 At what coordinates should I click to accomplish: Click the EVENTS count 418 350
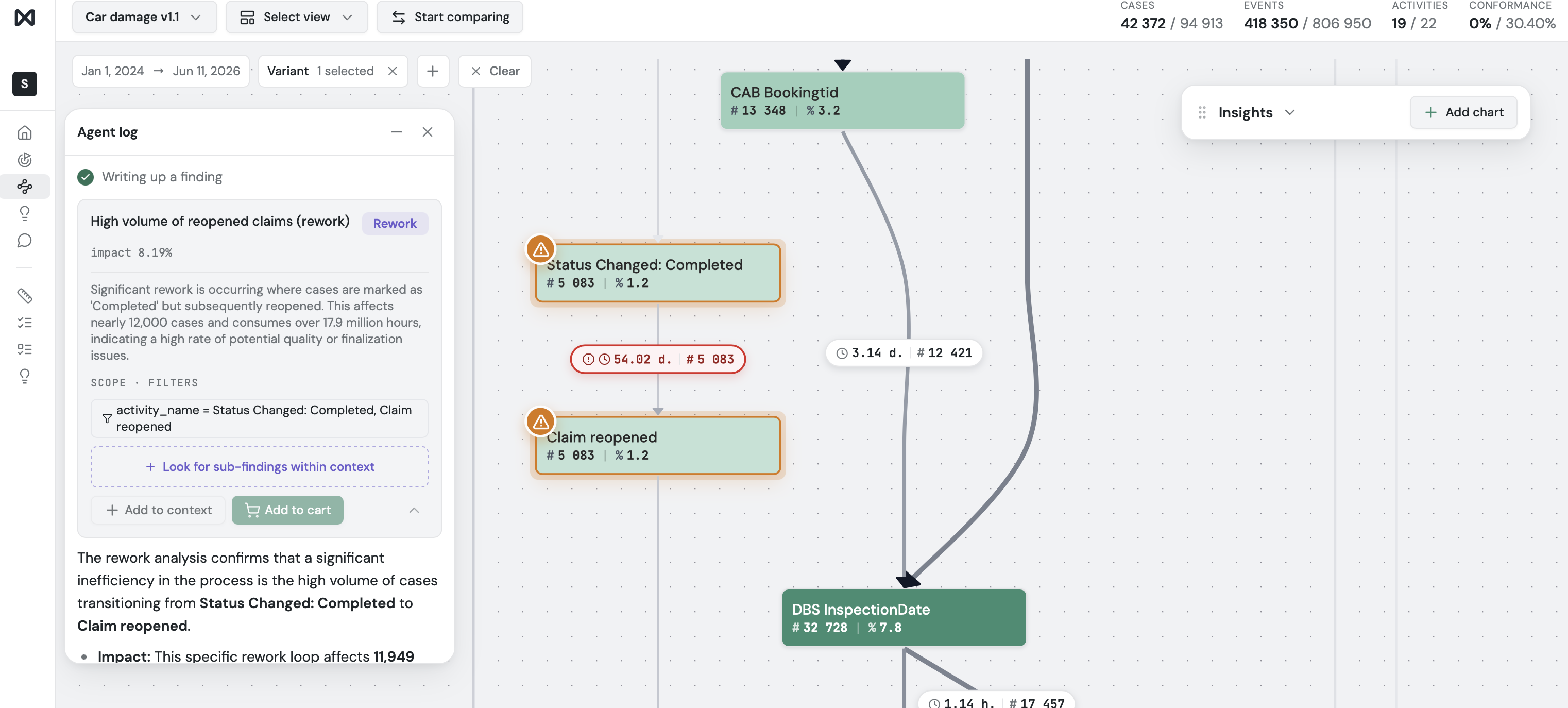(1270, 24)
